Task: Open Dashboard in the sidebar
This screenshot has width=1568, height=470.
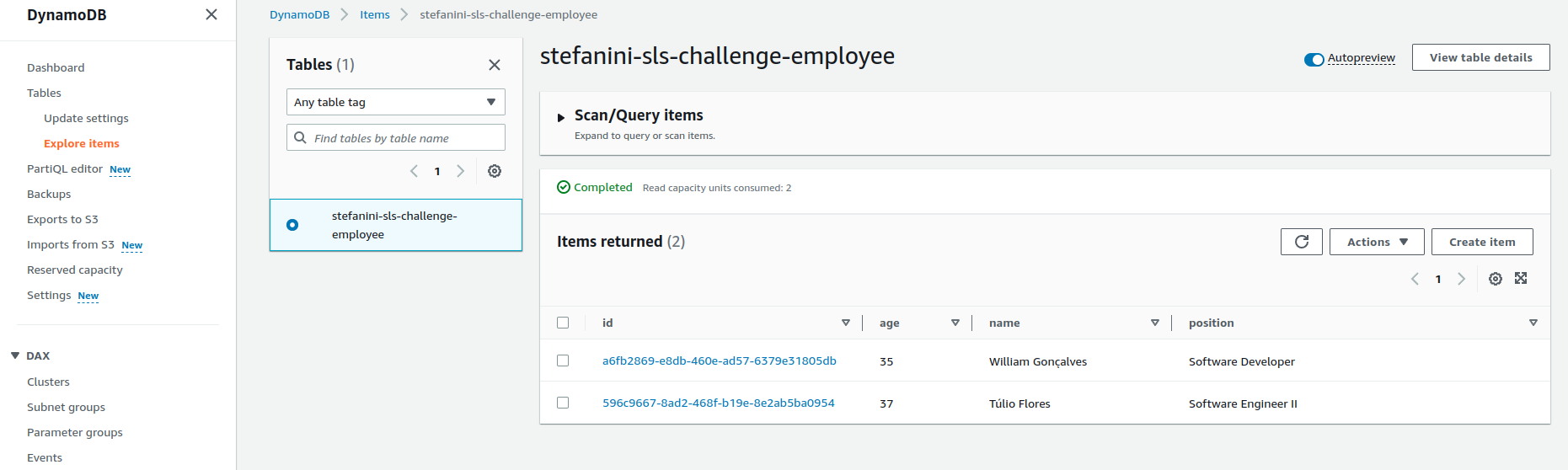Action: tap(56, 67)
